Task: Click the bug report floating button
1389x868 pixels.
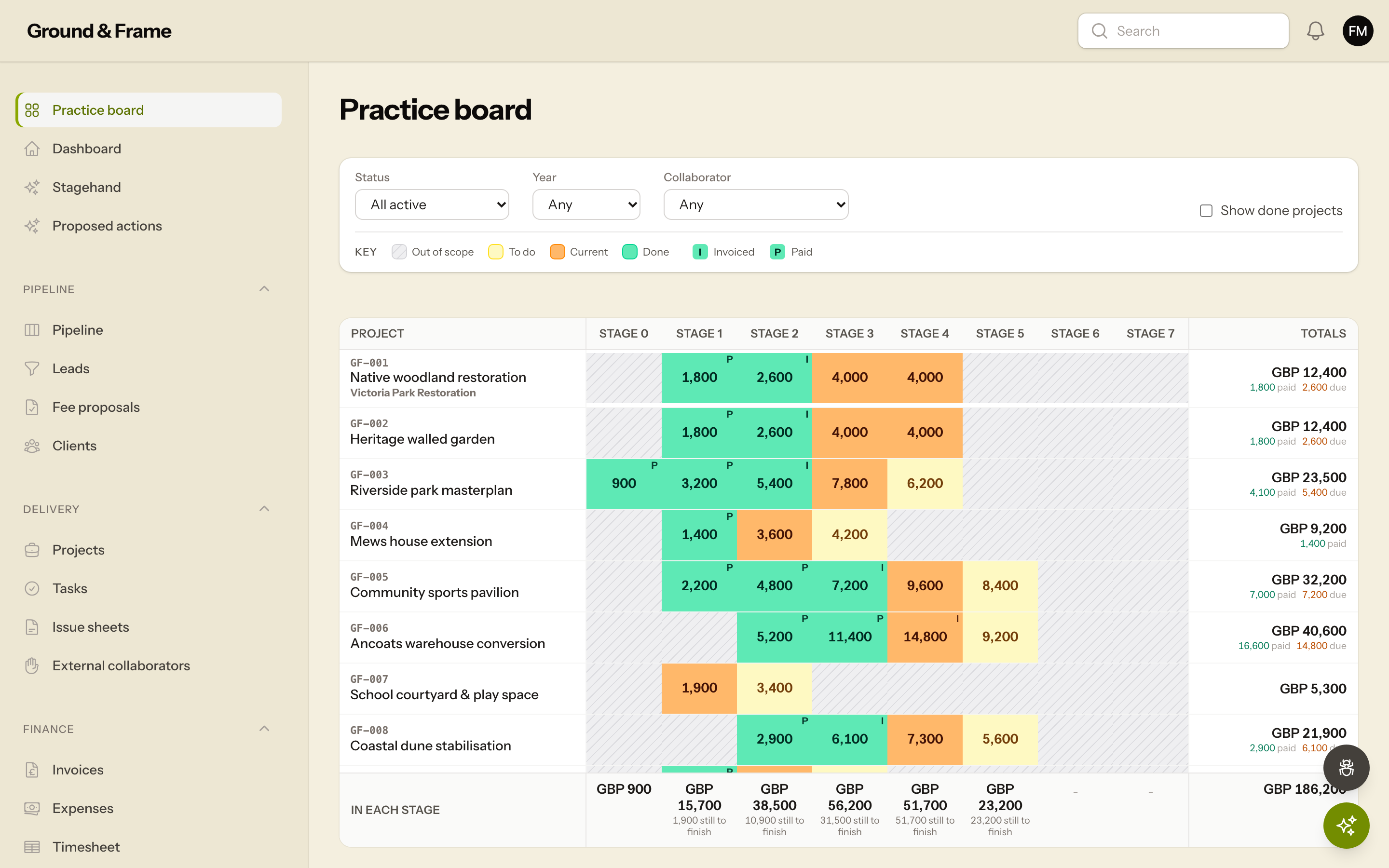Action: (x=1346, y=768)
